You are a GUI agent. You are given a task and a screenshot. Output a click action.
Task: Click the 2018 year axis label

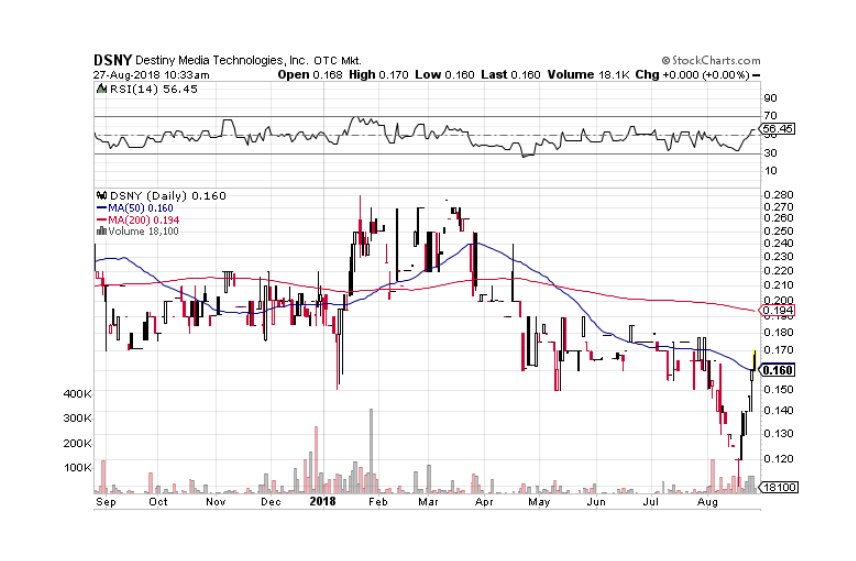point(322,501)
